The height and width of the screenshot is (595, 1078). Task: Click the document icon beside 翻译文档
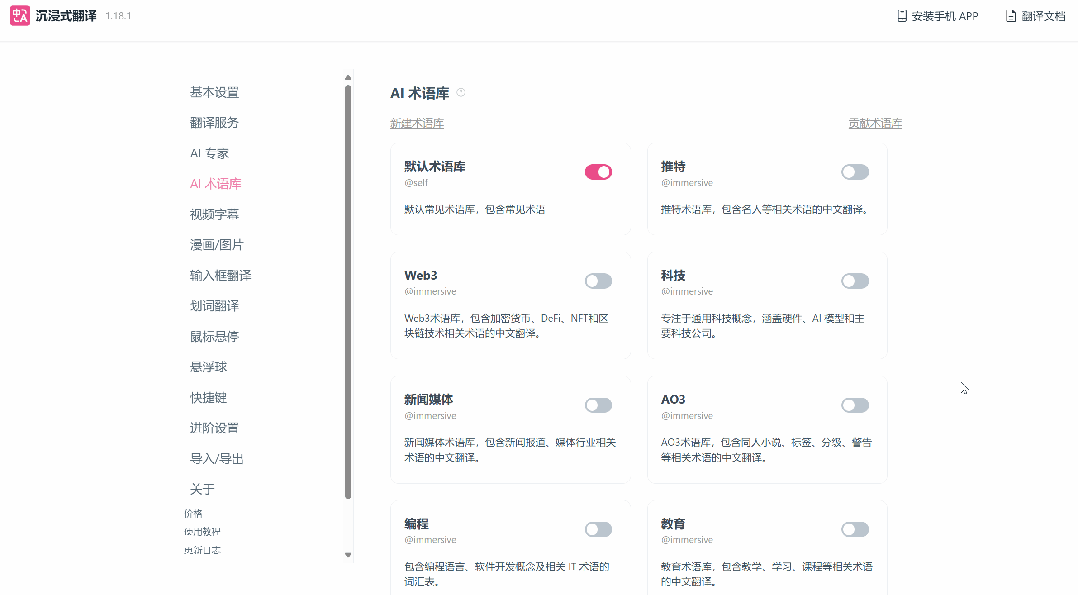tap(1011, 16)
